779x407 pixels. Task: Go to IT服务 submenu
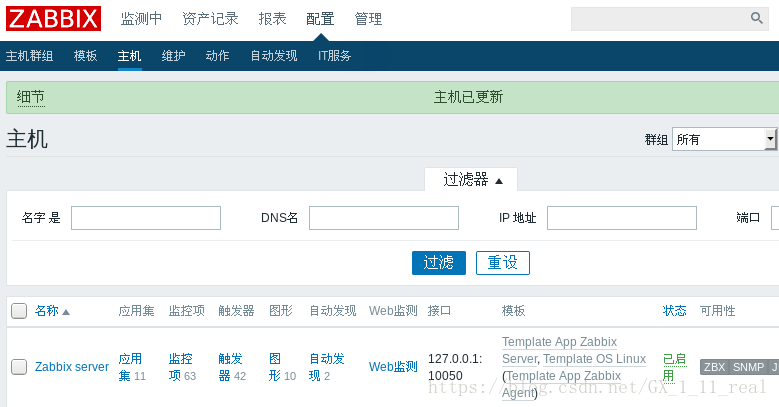tap(334, 56)
